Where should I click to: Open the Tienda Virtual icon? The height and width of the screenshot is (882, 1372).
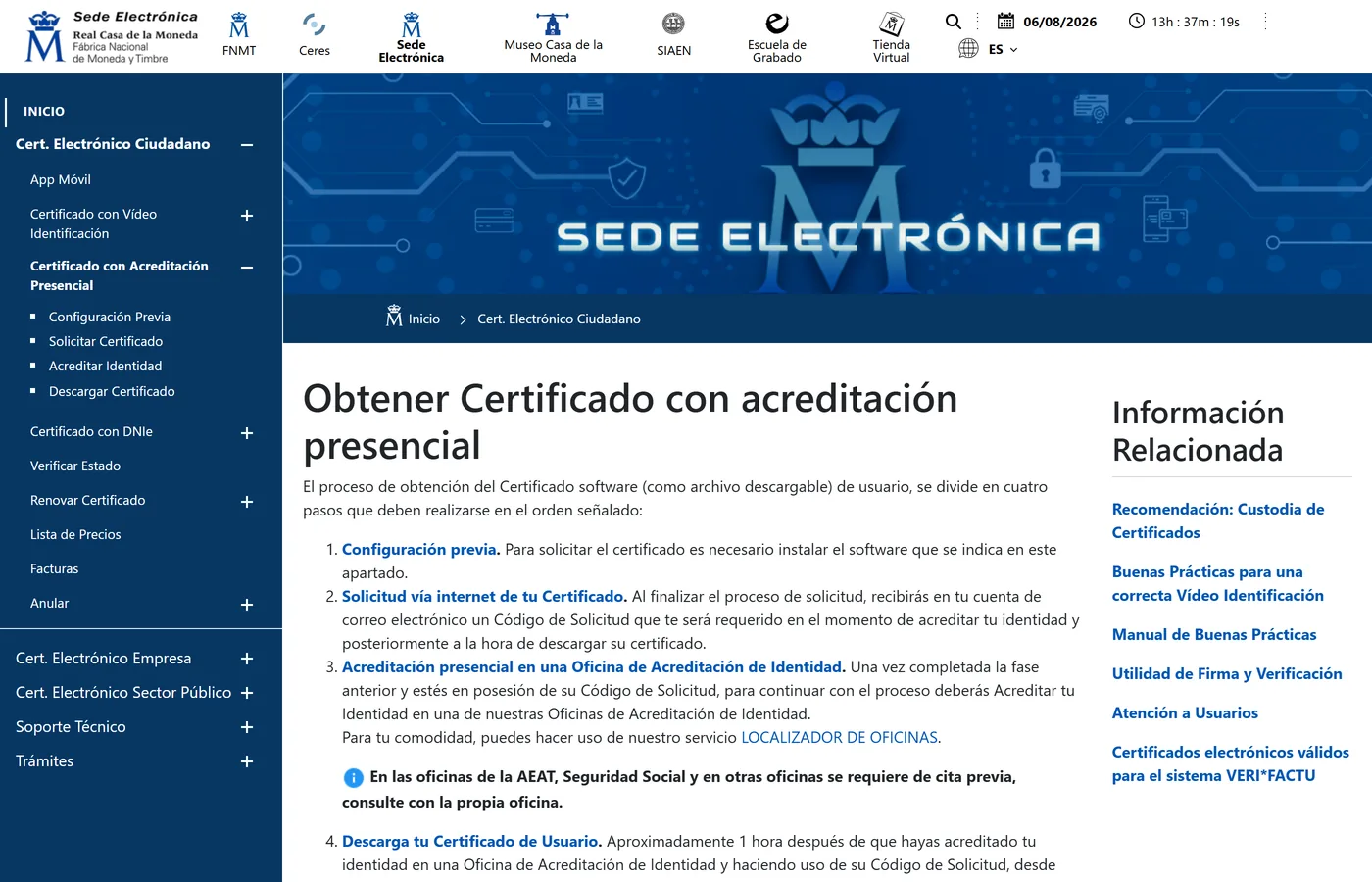click(892, 24)
